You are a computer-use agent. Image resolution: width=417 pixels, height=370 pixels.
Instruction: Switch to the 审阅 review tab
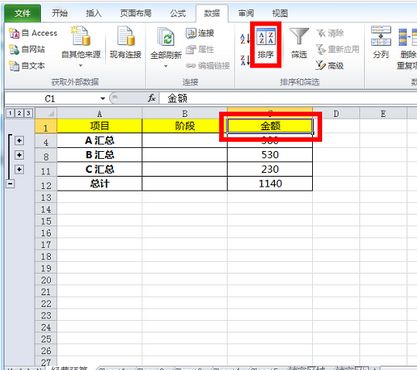(x=246, y=13)
